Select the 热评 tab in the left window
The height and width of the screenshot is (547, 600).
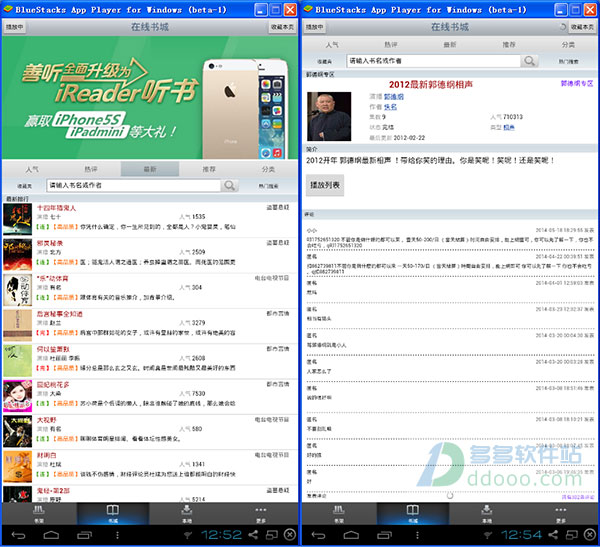91,169
